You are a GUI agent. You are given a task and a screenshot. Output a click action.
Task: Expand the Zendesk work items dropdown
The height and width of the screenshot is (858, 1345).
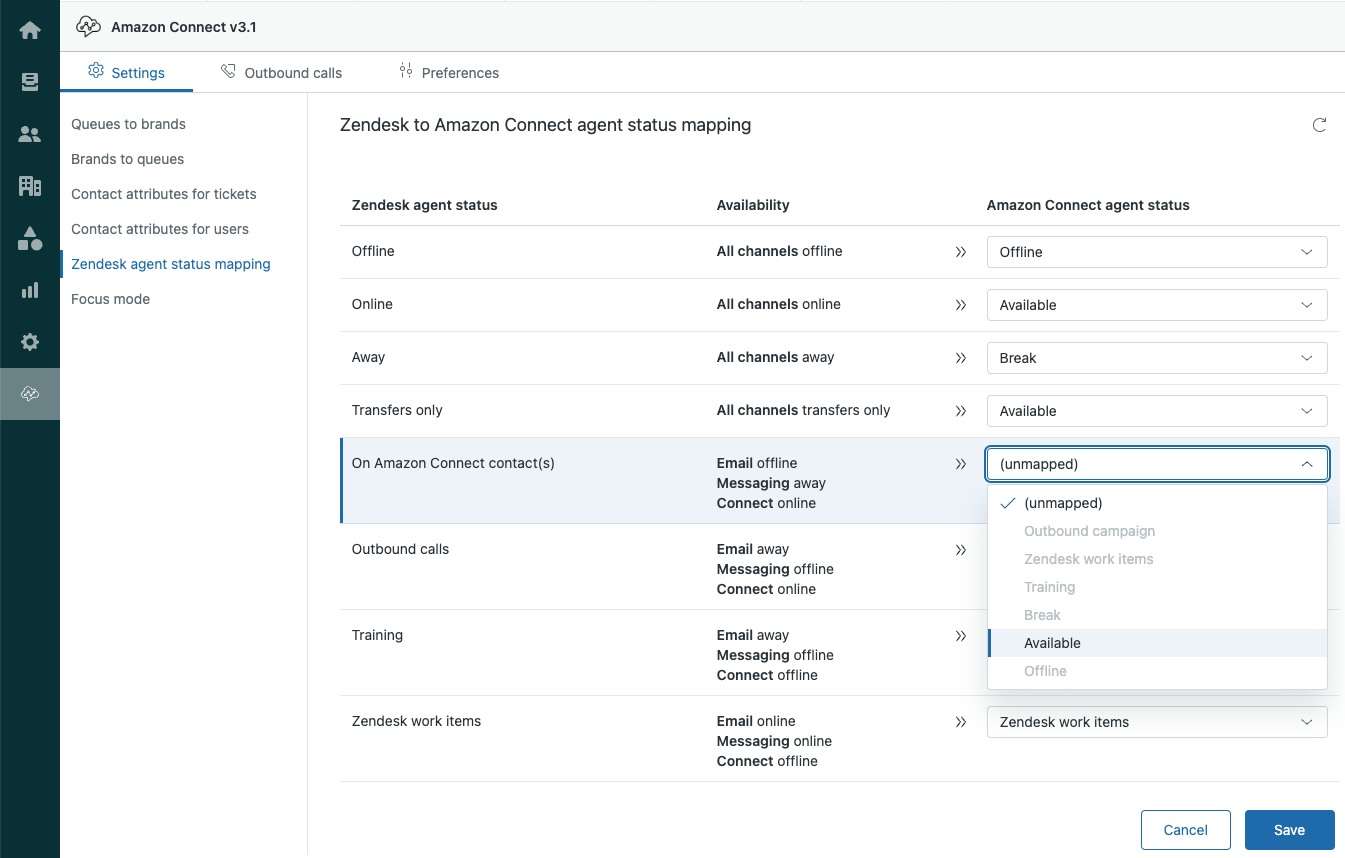1156,722
